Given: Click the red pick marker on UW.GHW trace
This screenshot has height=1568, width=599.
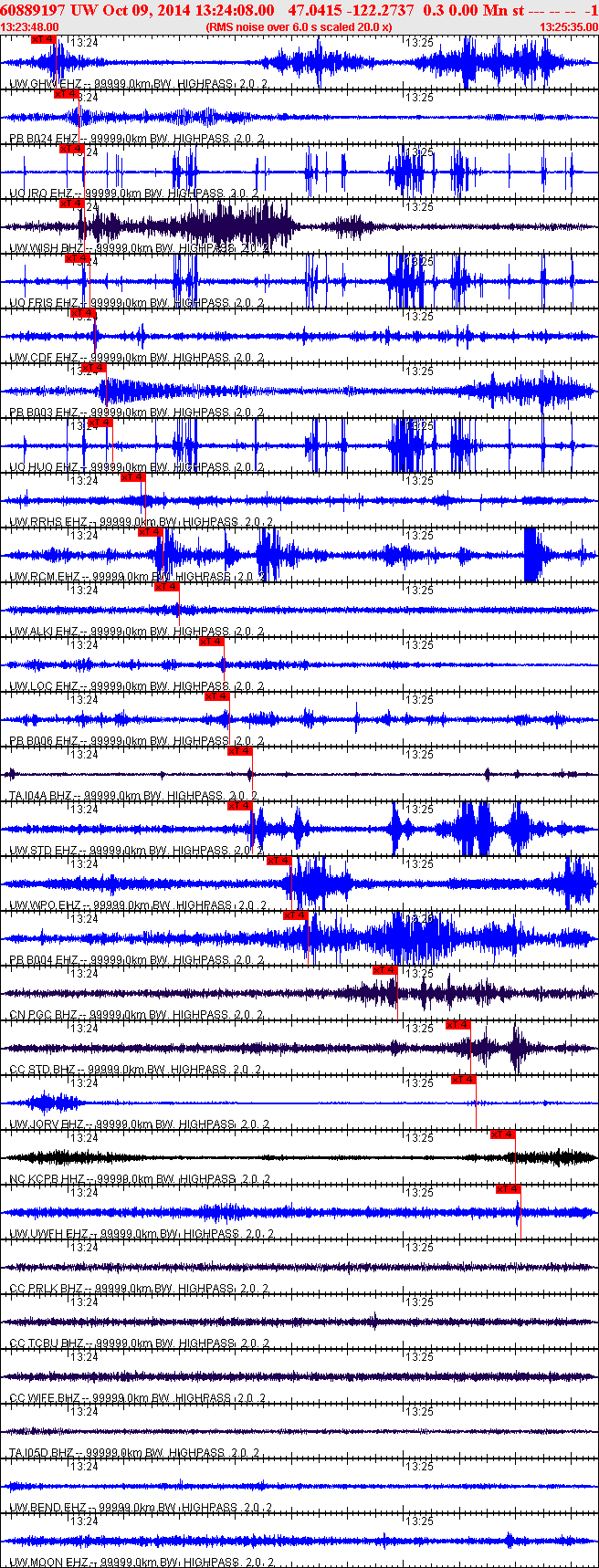Looking at the screenshot, I should (43, 39).
